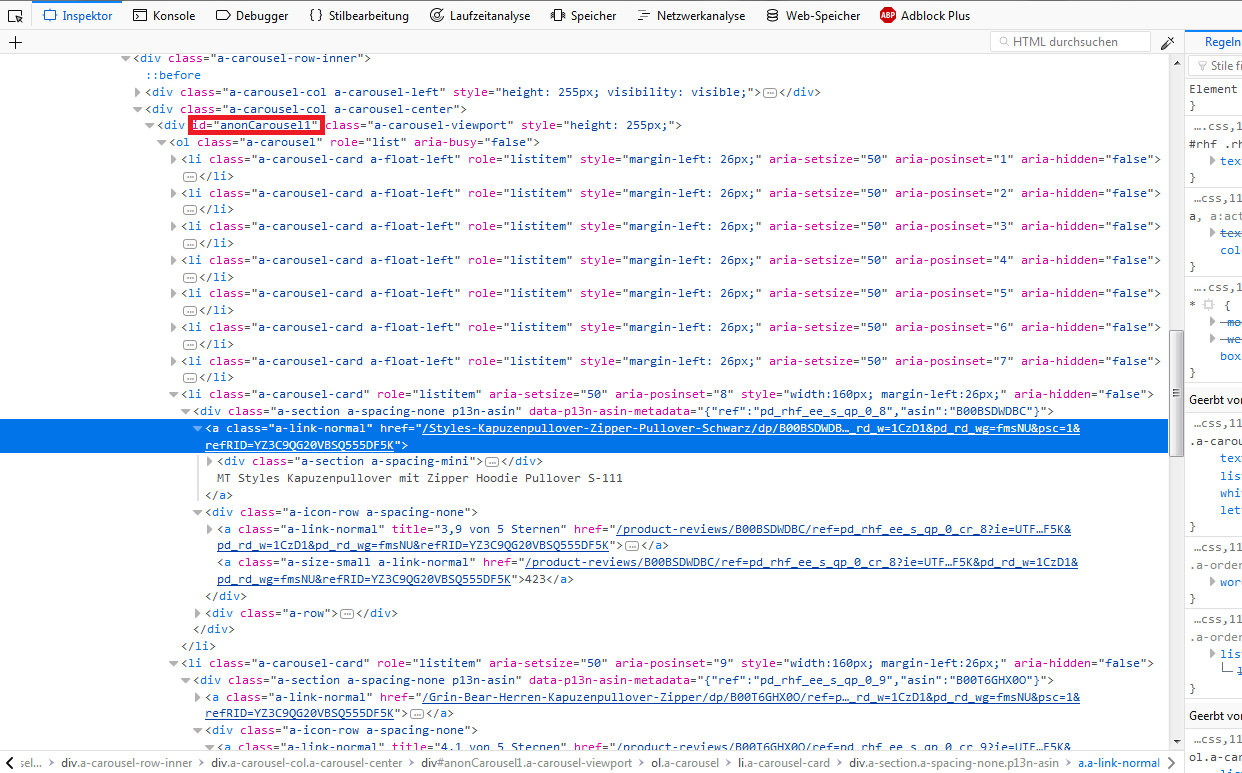Viewport: 1242px width, 773px height.
Task: Click the HTML durchsuchen search field
Action: (1078, 42)
